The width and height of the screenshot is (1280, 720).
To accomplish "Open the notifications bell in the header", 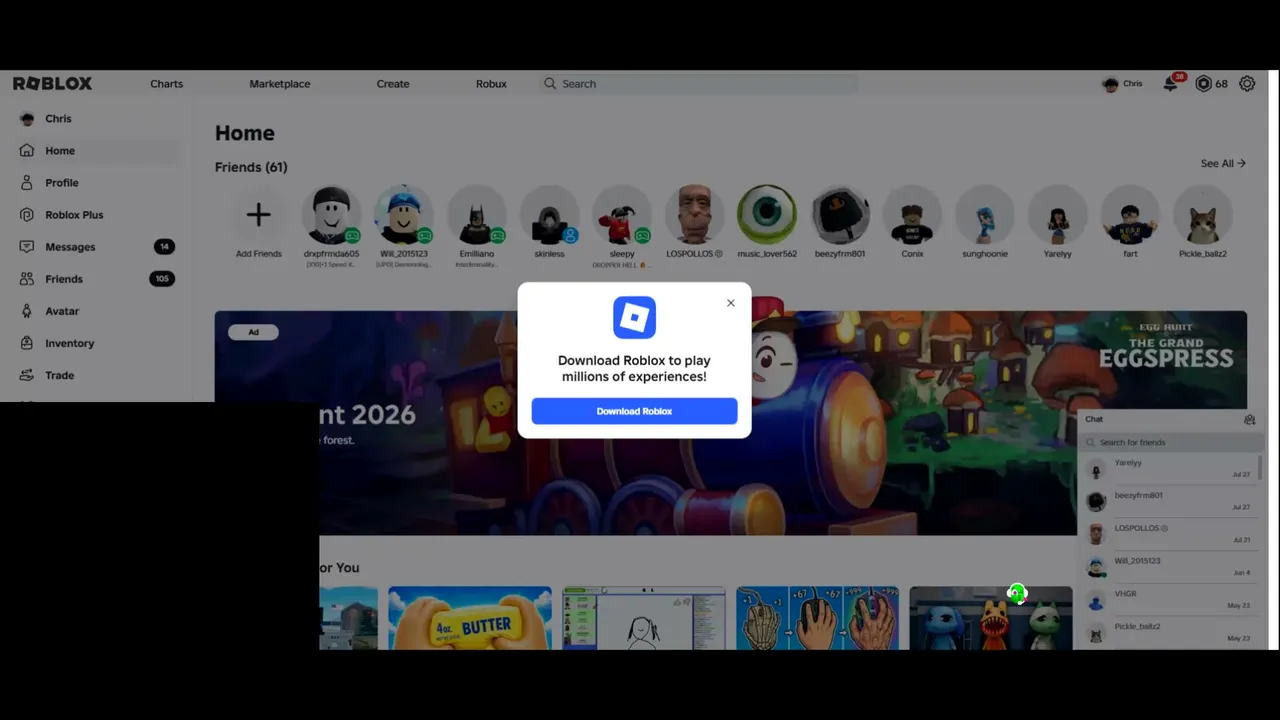I will click(x=1170, y=84).
